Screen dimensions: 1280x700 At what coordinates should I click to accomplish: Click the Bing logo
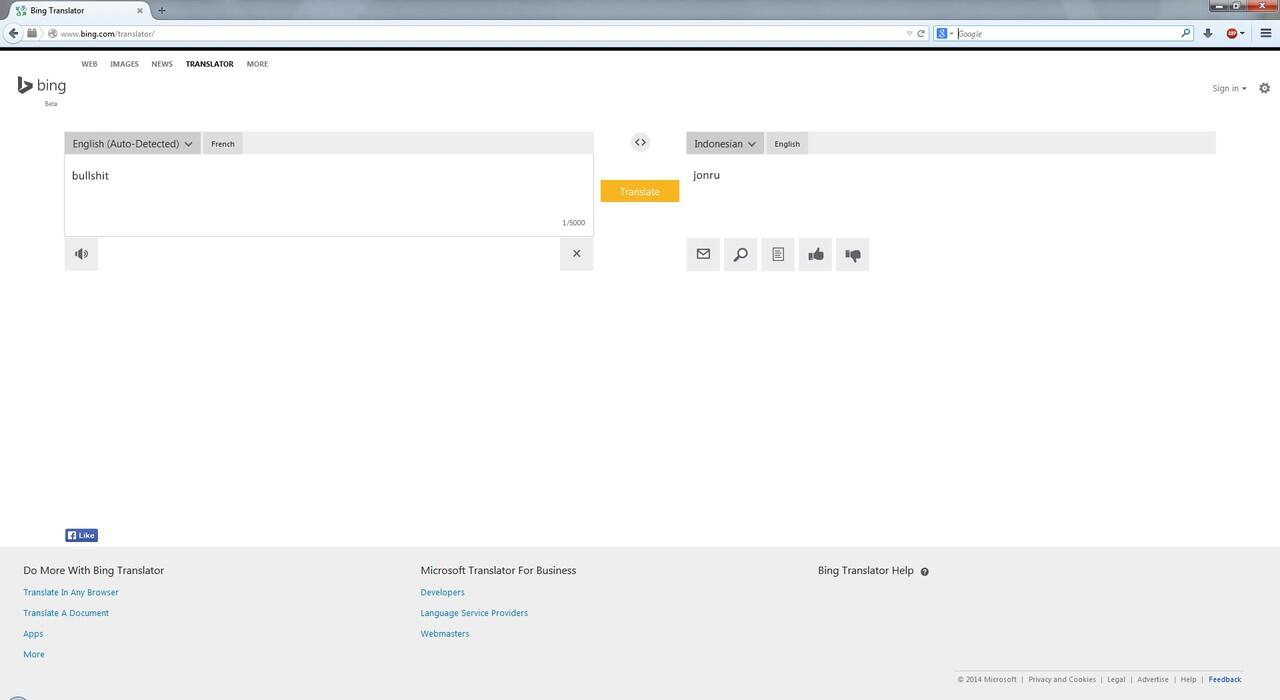42,86
